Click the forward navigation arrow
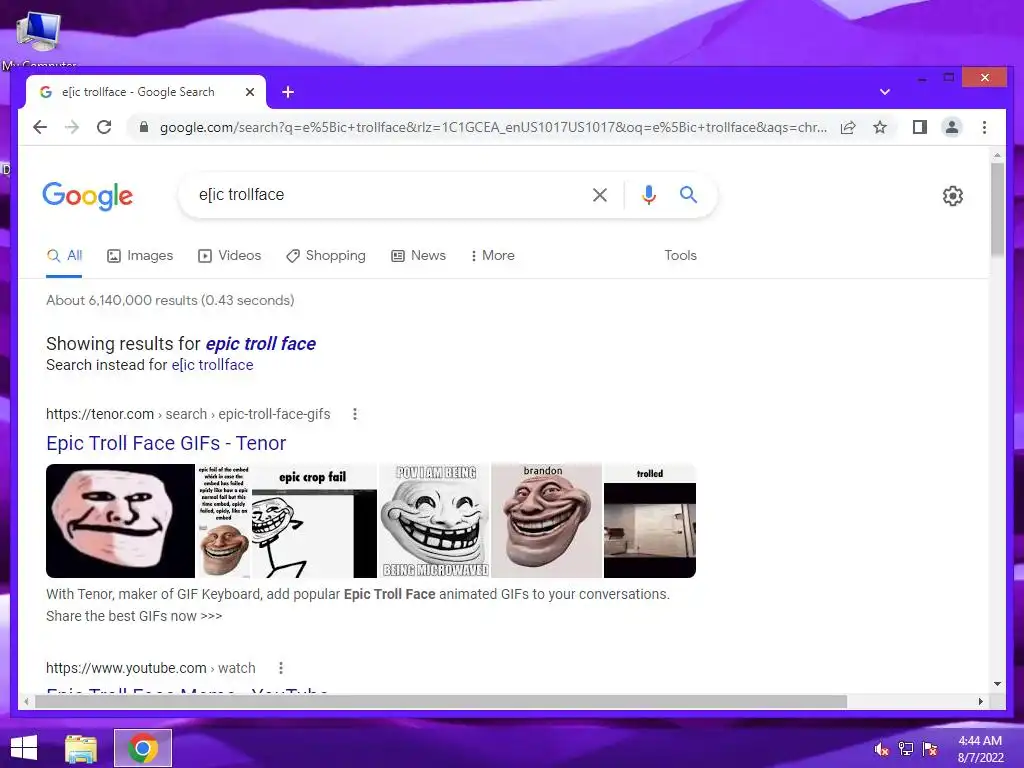 (x=72, y=127)
